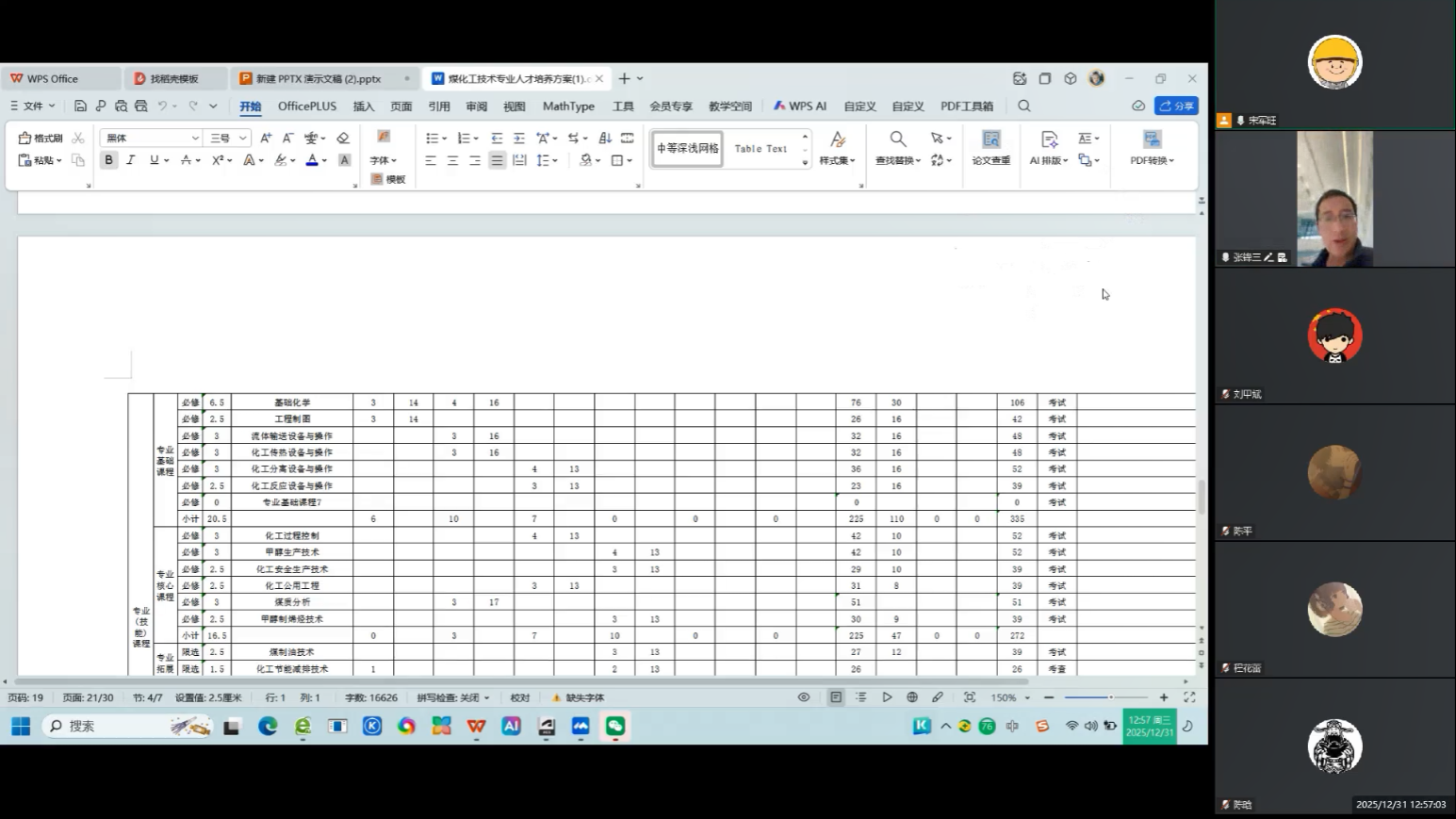Click the 分享 share button
The image size is (1456, 819).
pos(1176,106)
